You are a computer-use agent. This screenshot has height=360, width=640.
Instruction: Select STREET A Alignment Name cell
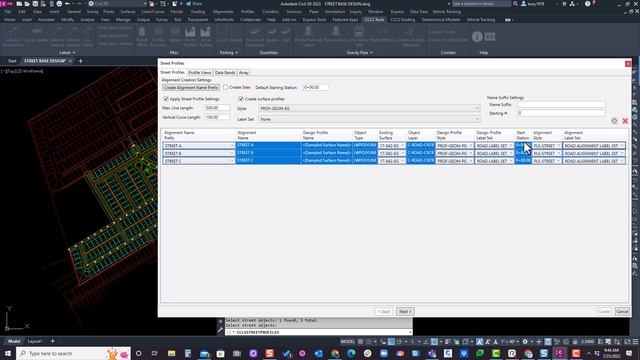click(268, 145)
